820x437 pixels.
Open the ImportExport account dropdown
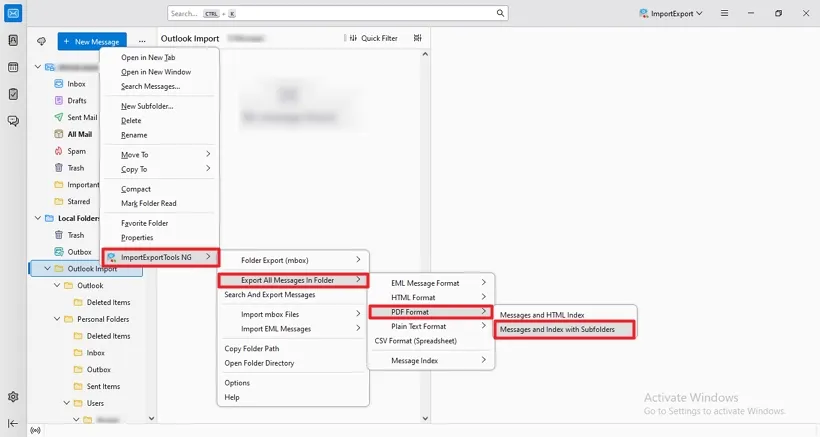tap(671, 13)
